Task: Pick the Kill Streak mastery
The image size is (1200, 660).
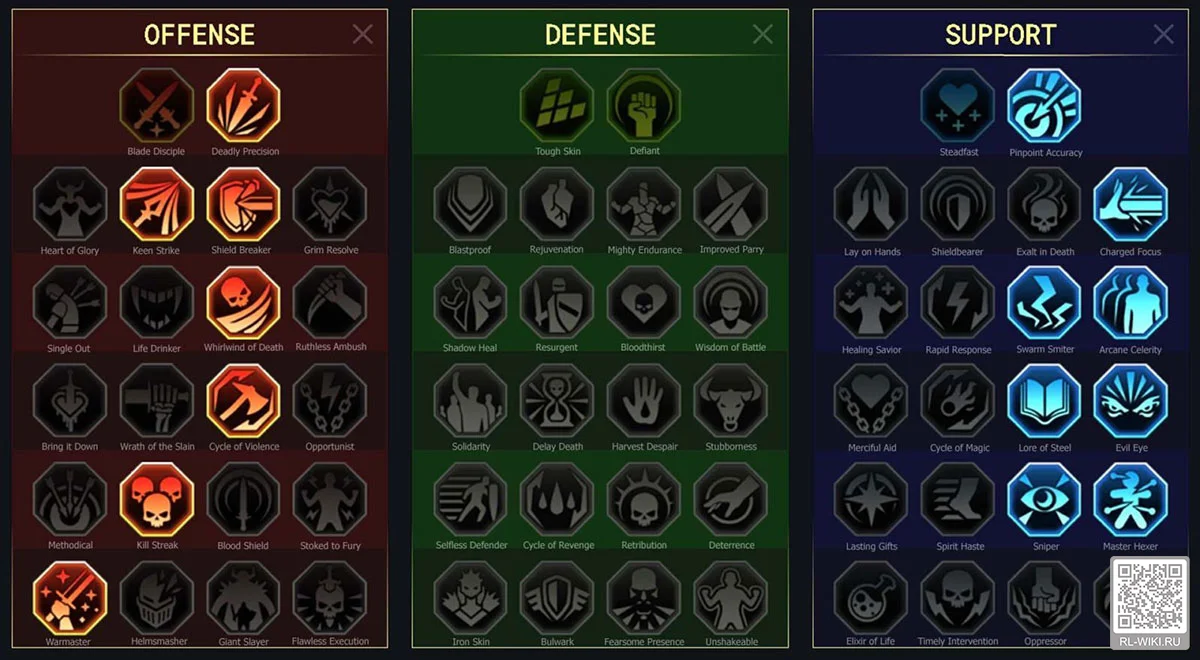Action: (x=157, y=500)
